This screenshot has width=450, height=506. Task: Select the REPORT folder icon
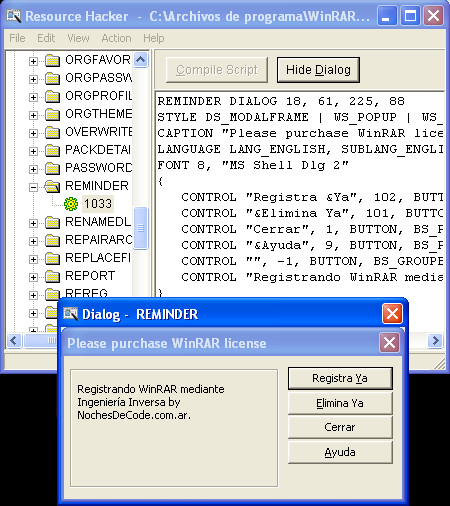pyautogui.click(x=52, y=276)
